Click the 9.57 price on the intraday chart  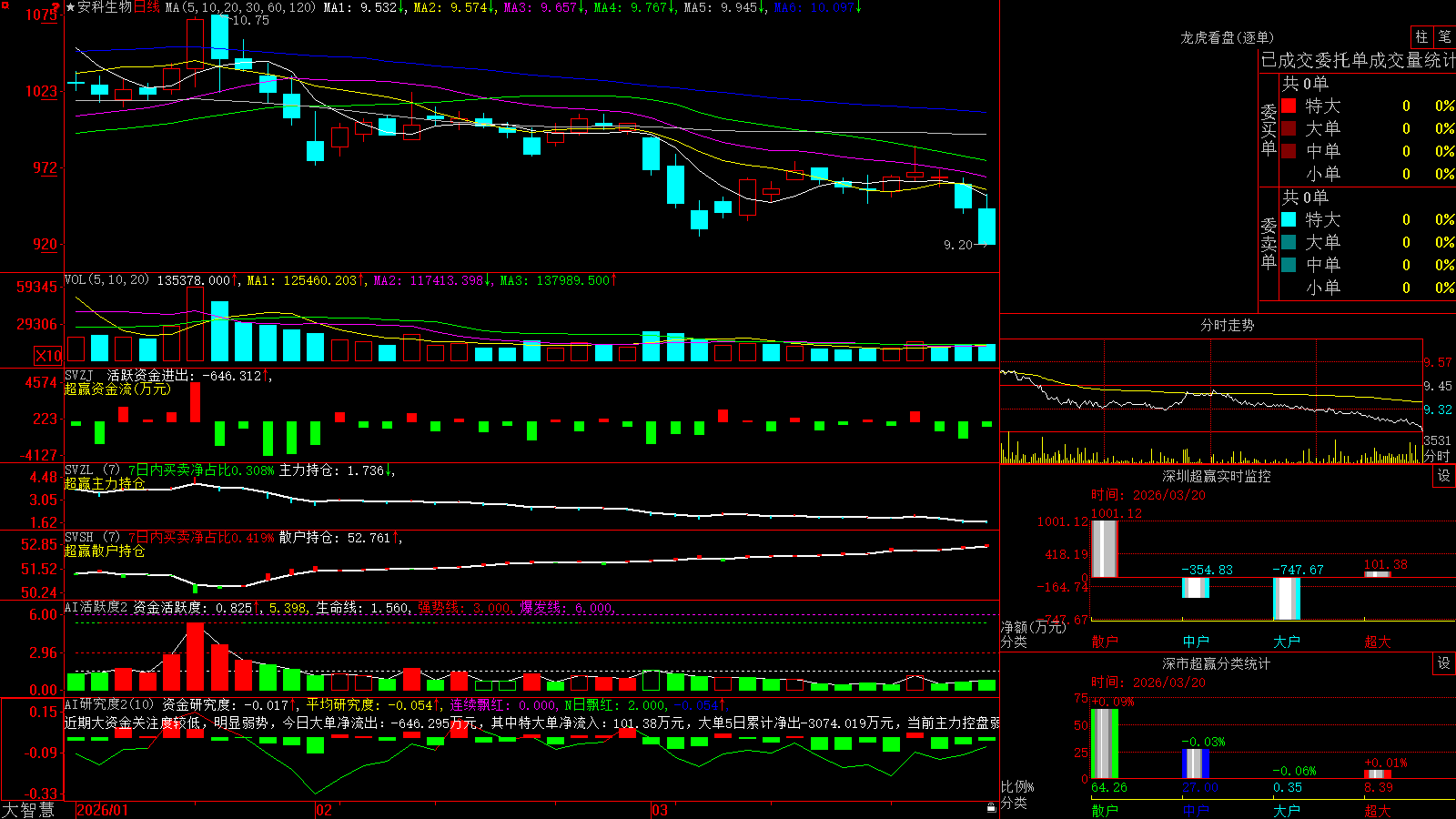pyautogui.click(x=1438, y=362)
